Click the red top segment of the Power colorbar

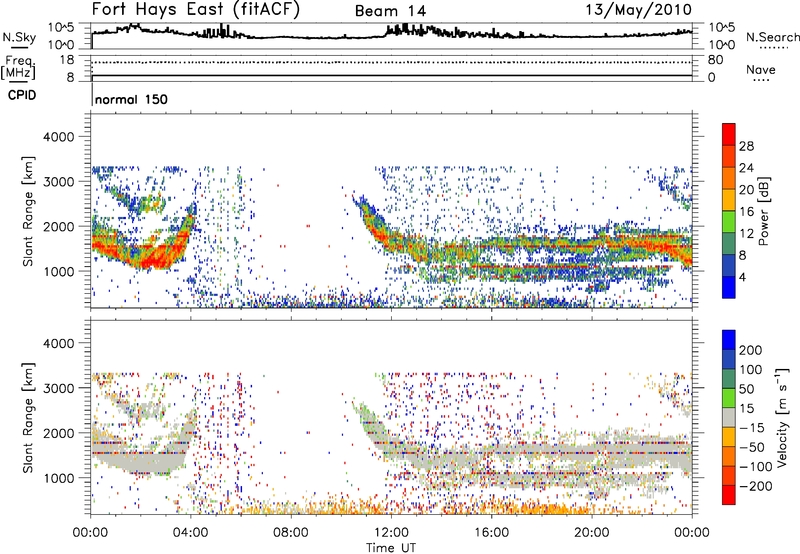click(729, 135)
